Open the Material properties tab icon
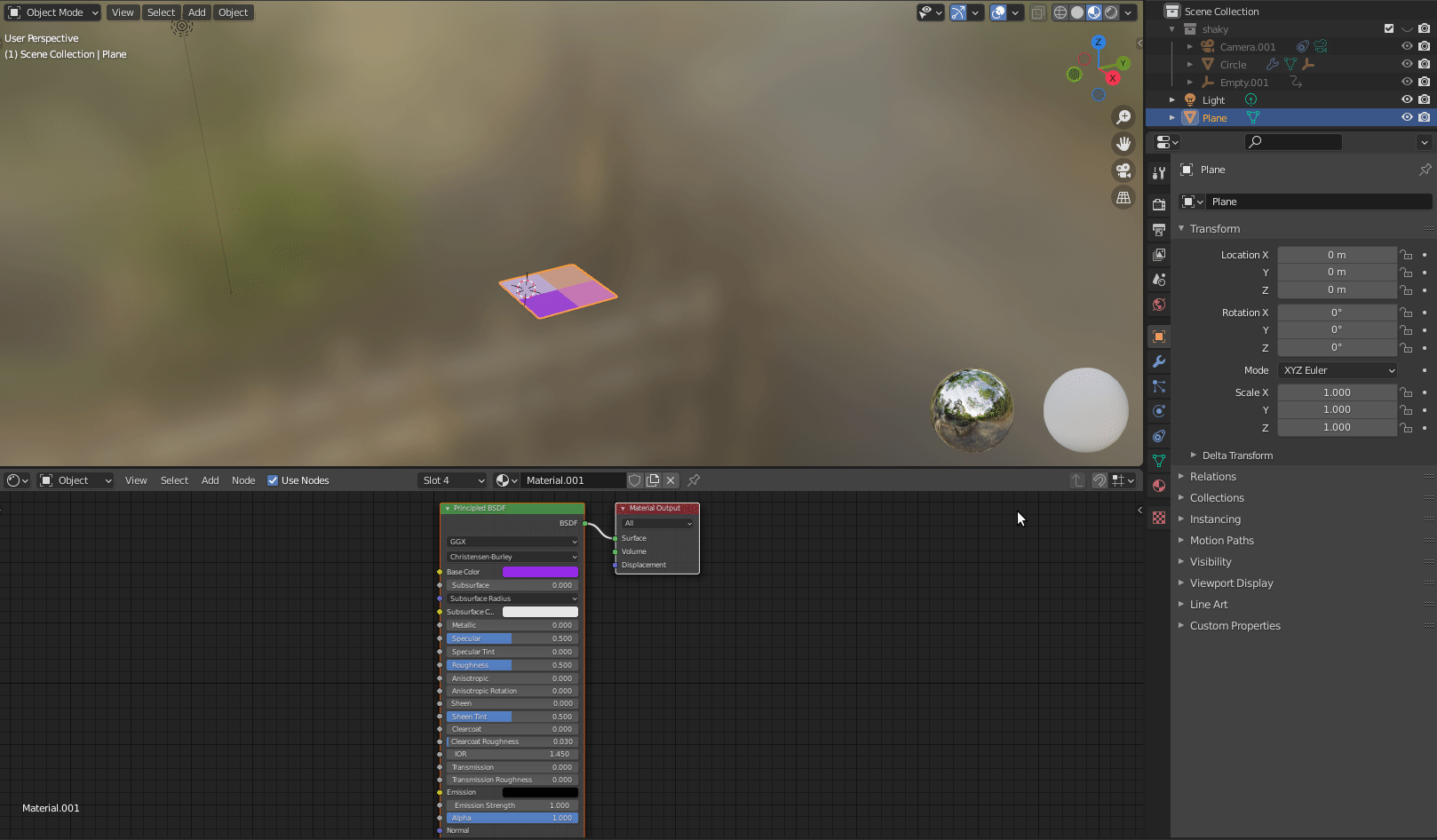Image resolution: width=1437 pixels, height=840 pixels. (1158, 486)
